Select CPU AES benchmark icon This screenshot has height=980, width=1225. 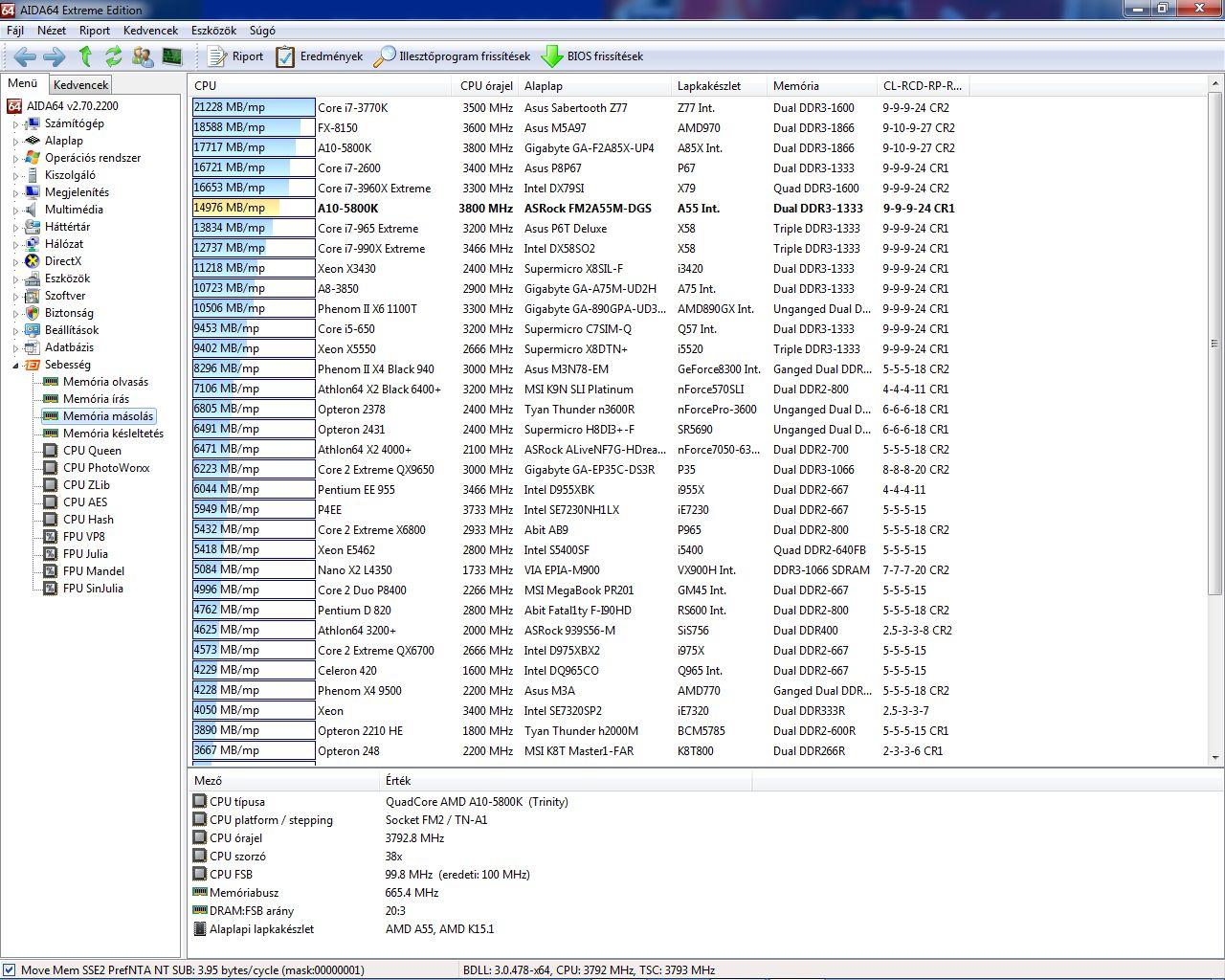point(51,502)
